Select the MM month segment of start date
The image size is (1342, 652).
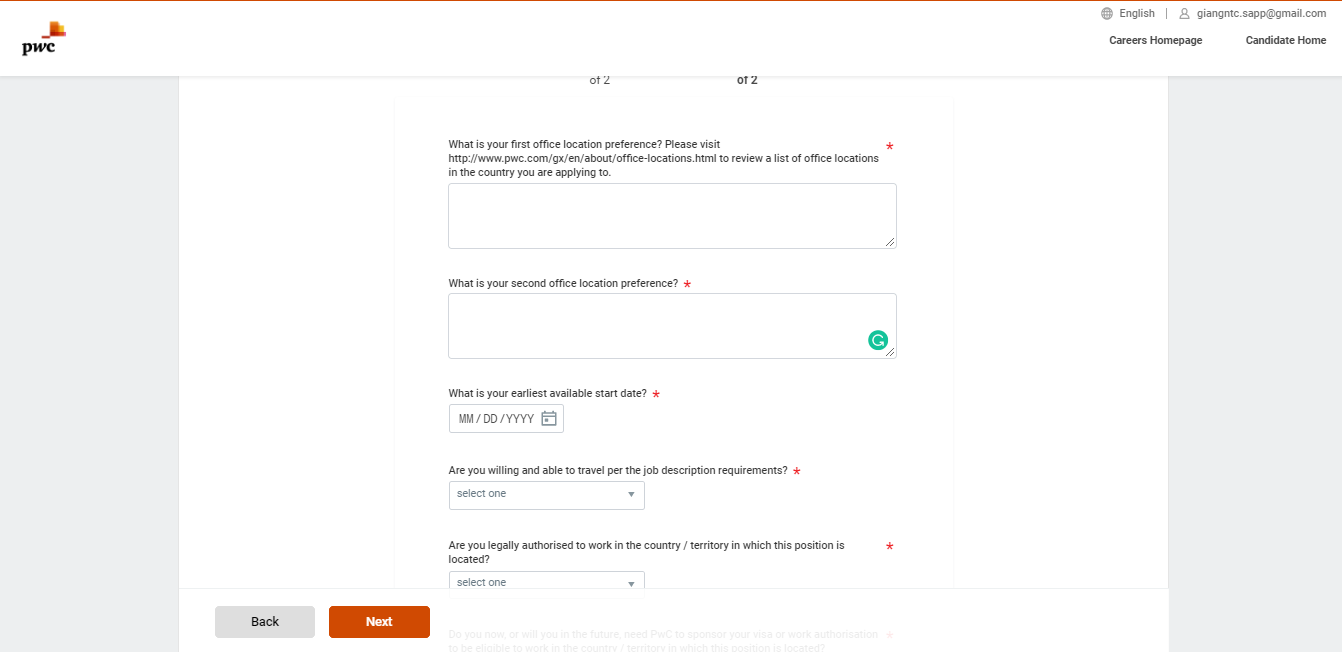(466, 419)
